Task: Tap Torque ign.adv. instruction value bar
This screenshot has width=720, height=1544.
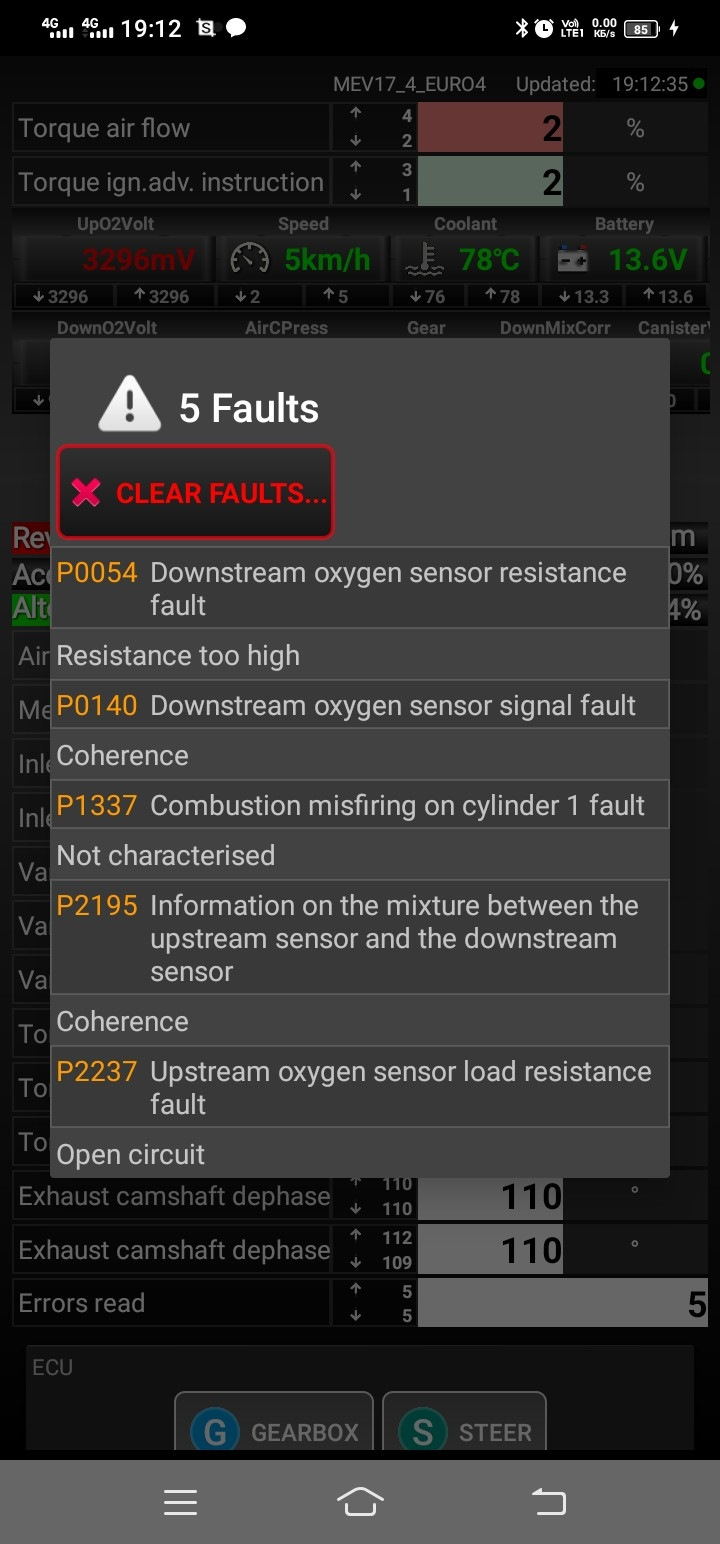Action: coord(490,182)
